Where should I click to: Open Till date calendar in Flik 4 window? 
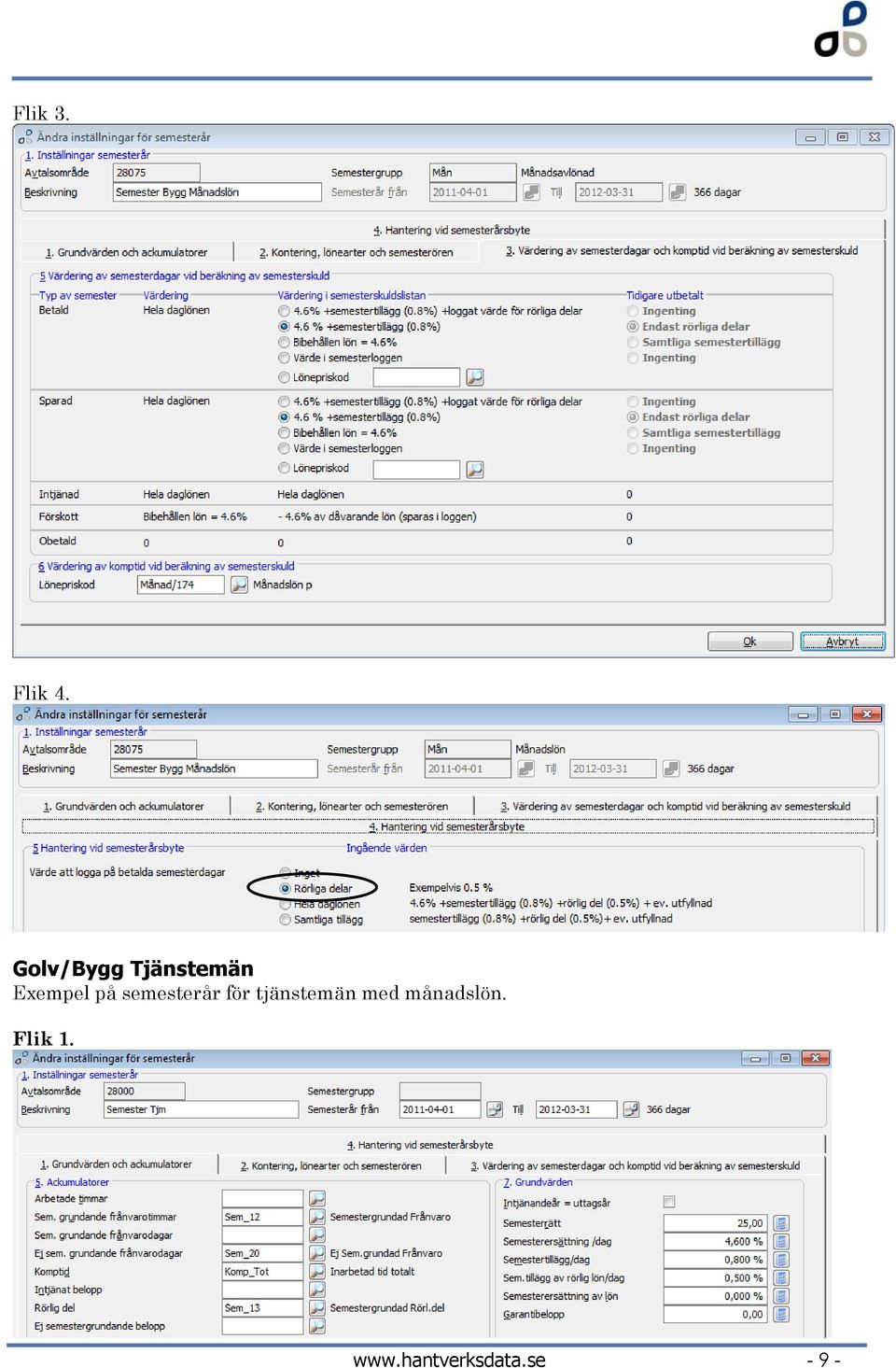coord(671,769)
